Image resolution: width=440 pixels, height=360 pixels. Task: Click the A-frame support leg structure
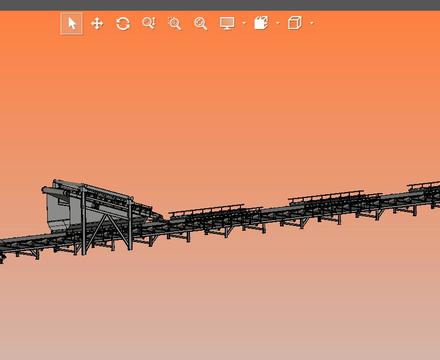(107, 233)
